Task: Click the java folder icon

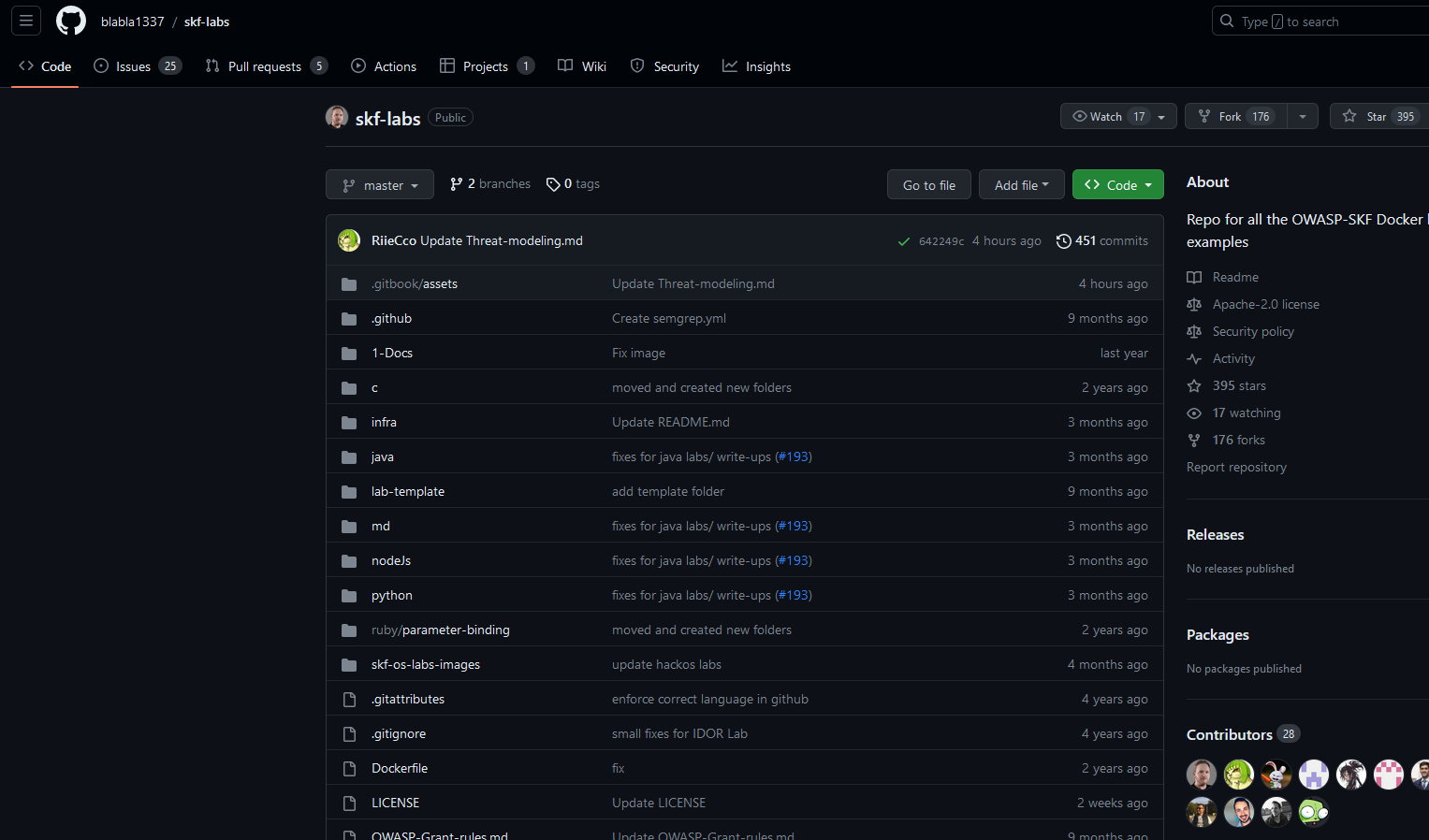Action: click(349, 456)
